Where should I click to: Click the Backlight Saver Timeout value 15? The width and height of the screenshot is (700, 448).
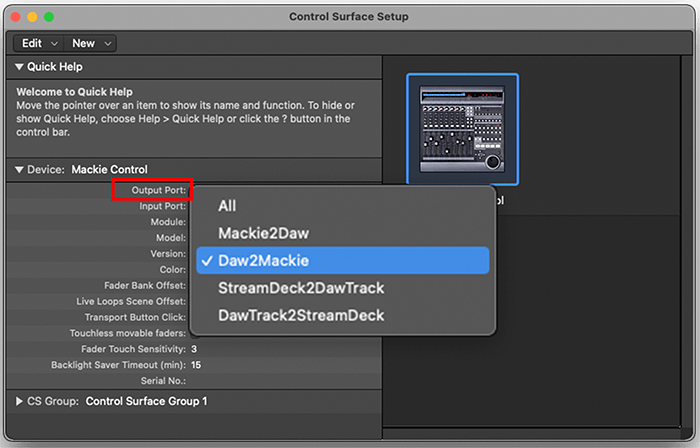[196, 365]
